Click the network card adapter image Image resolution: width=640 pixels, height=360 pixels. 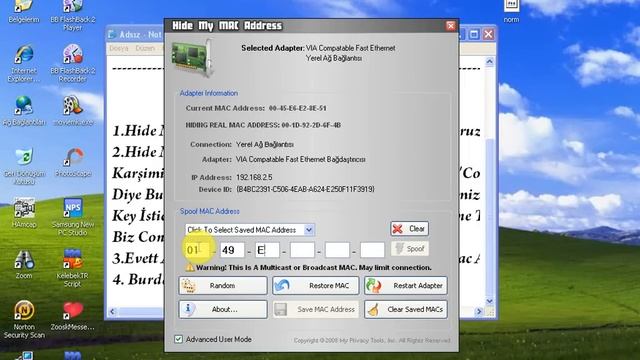pos(193,58)
